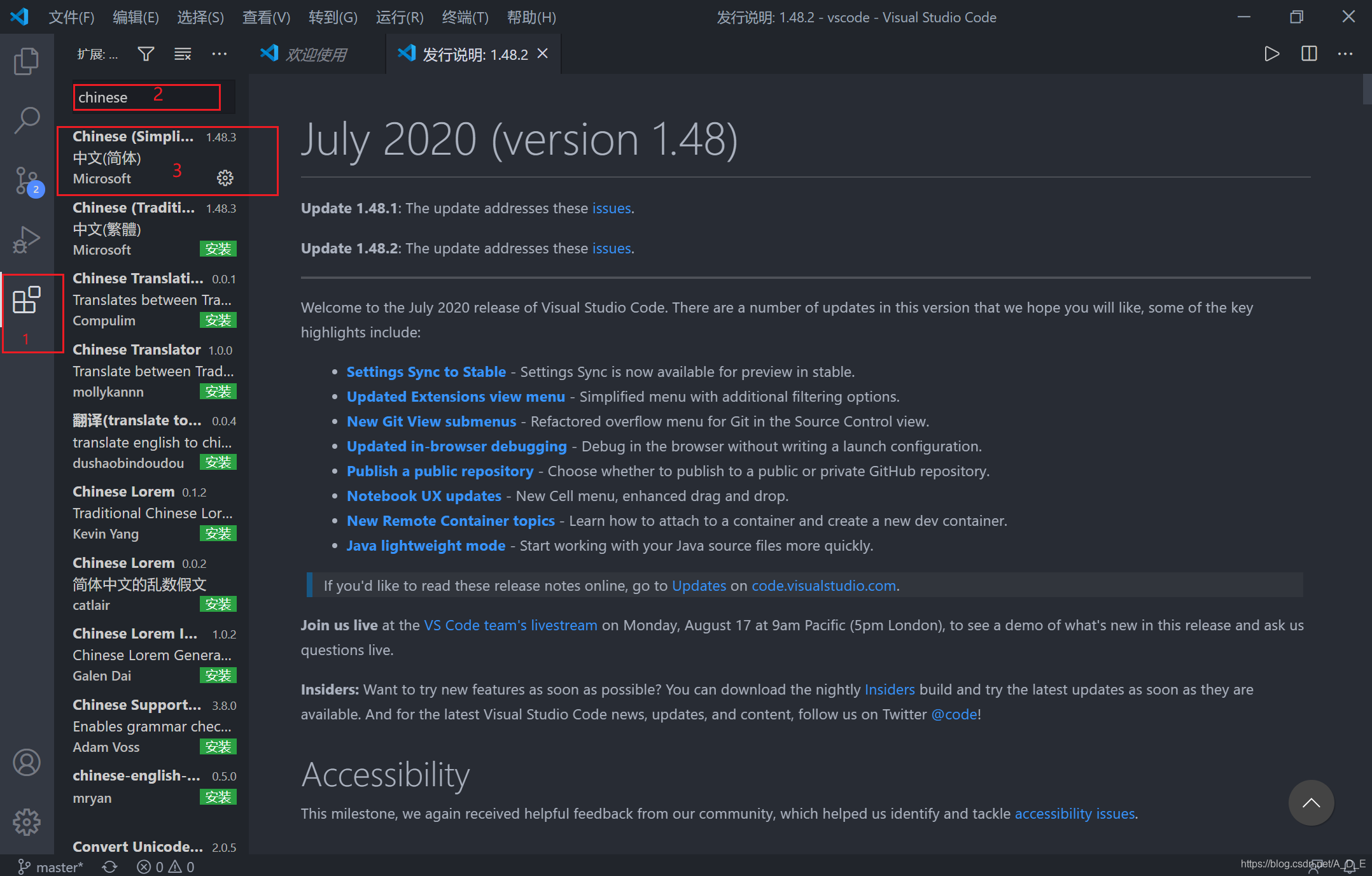Open accessibility issues link
The height and width of the screenshot is (876, 1372).
[1074, 814]
